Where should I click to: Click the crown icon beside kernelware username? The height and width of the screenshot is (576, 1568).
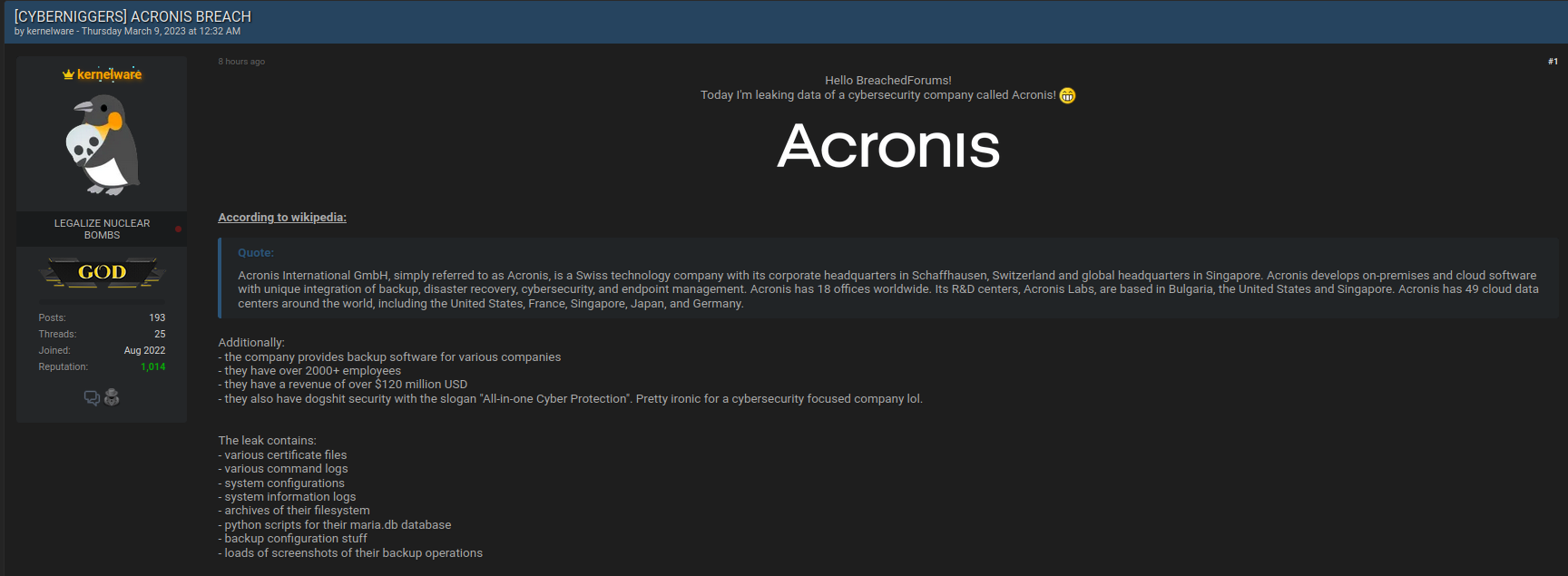68,74
